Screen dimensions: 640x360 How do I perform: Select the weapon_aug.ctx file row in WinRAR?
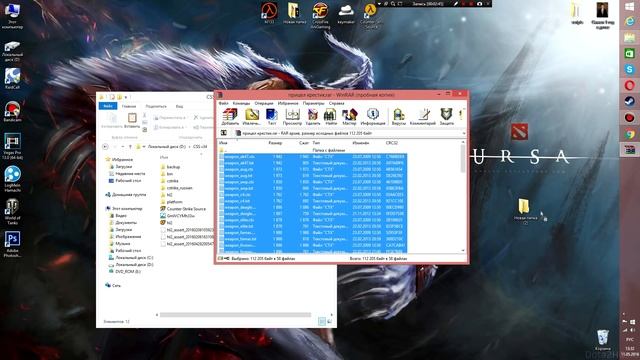[312, 169]
